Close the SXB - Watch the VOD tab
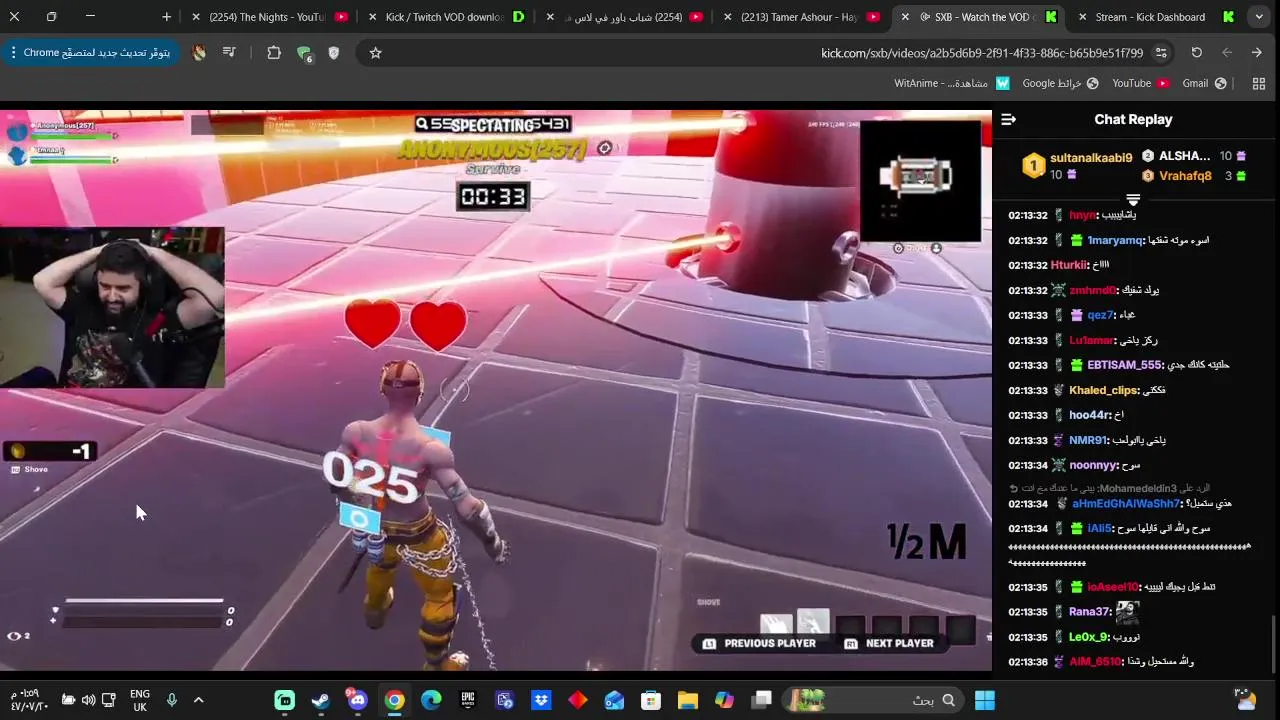Viewport: 1280px width, 720px height. 906,17
